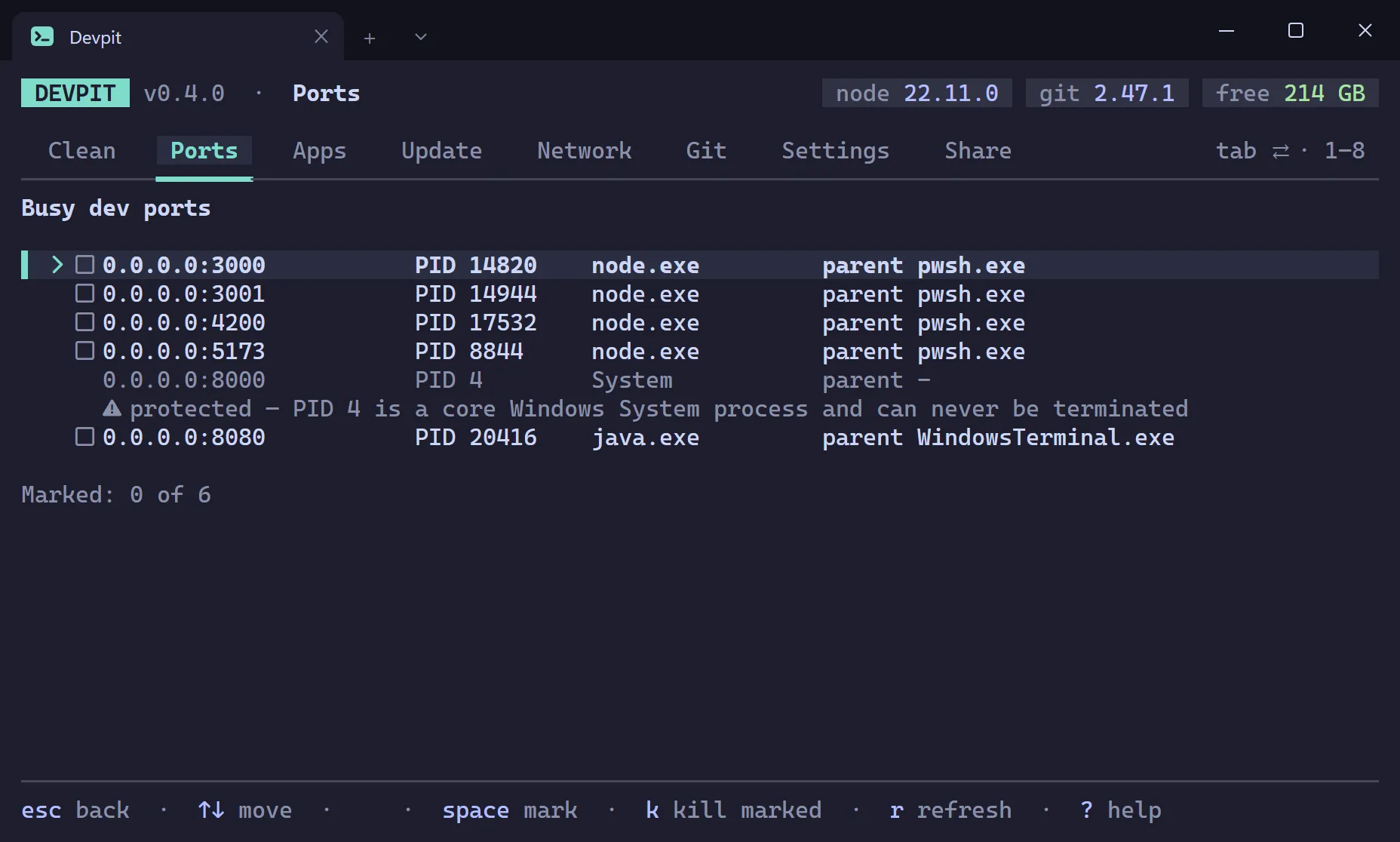
Task: Click the PID 20416 cell
Action: (x=476, y=437)
